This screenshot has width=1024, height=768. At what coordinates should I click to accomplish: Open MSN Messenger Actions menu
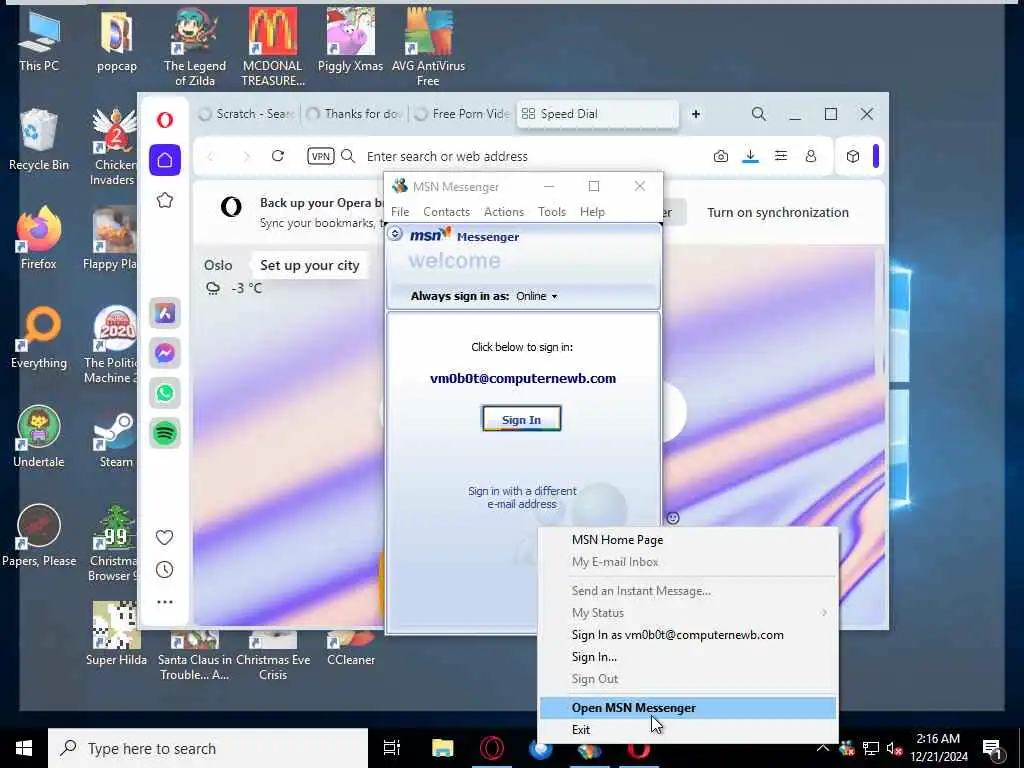pos(504,212)
